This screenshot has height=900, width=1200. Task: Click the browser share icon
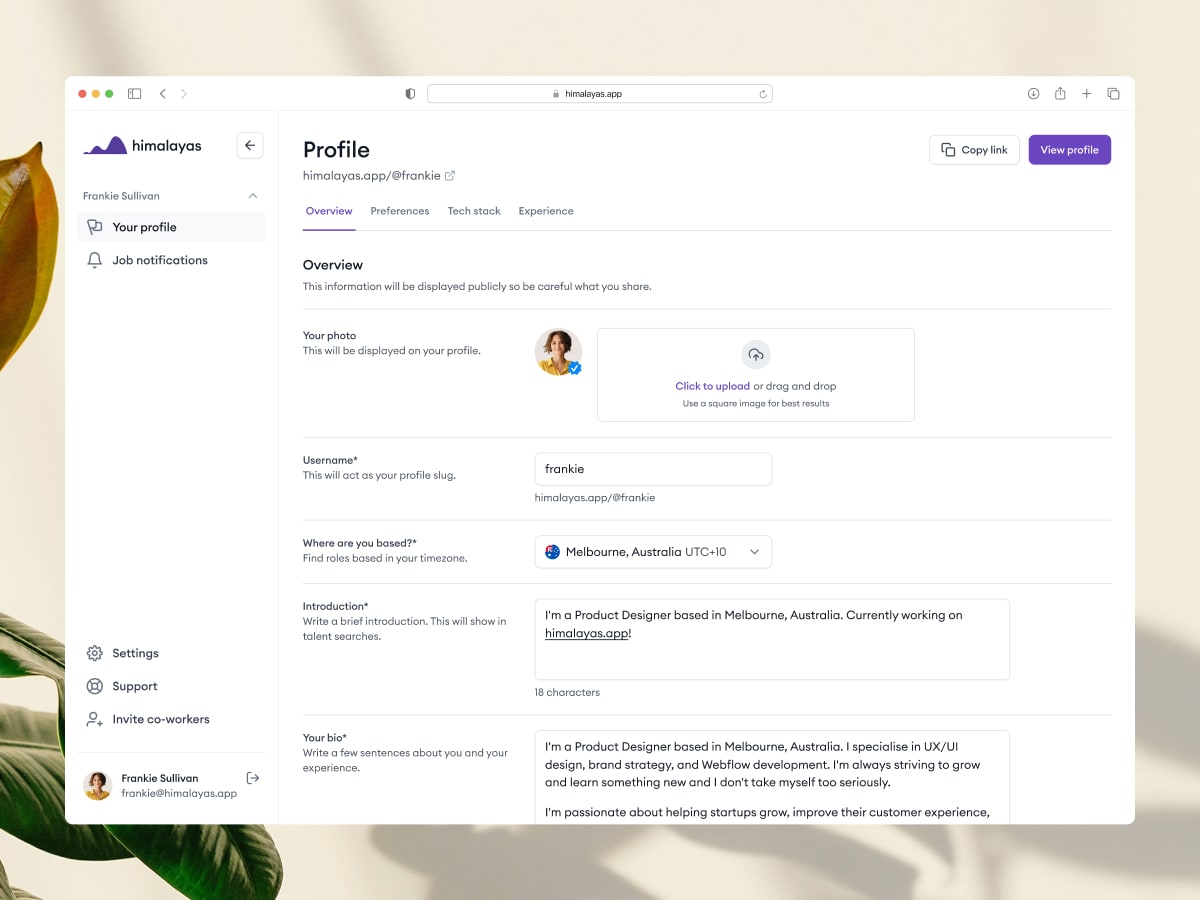click(1060, 94)
